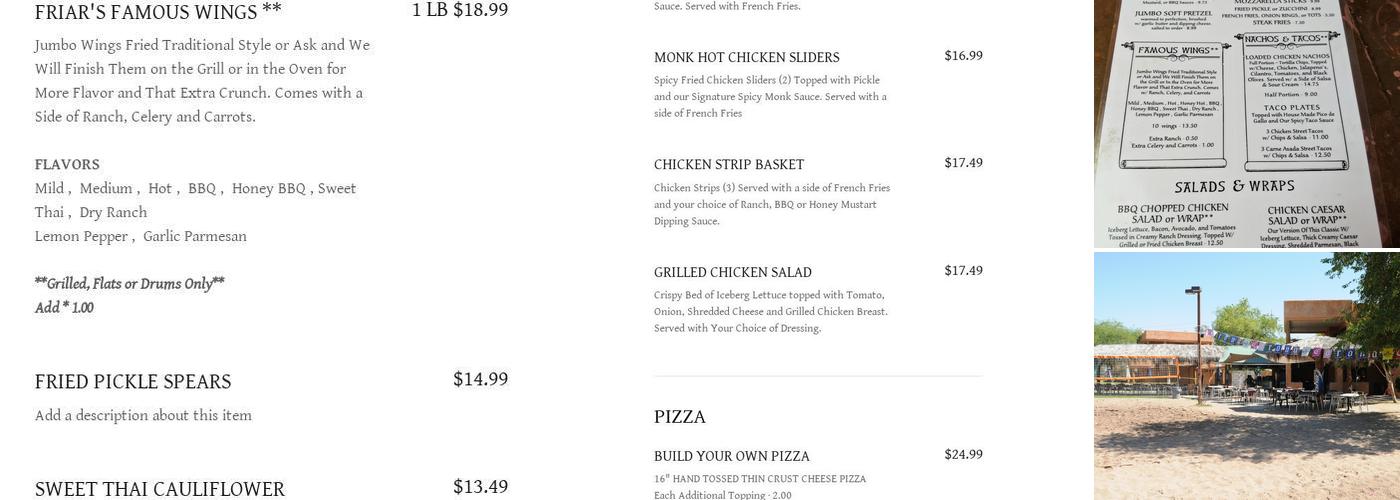Select Monk Hot Chicken Sliders item

click(746, 58)
